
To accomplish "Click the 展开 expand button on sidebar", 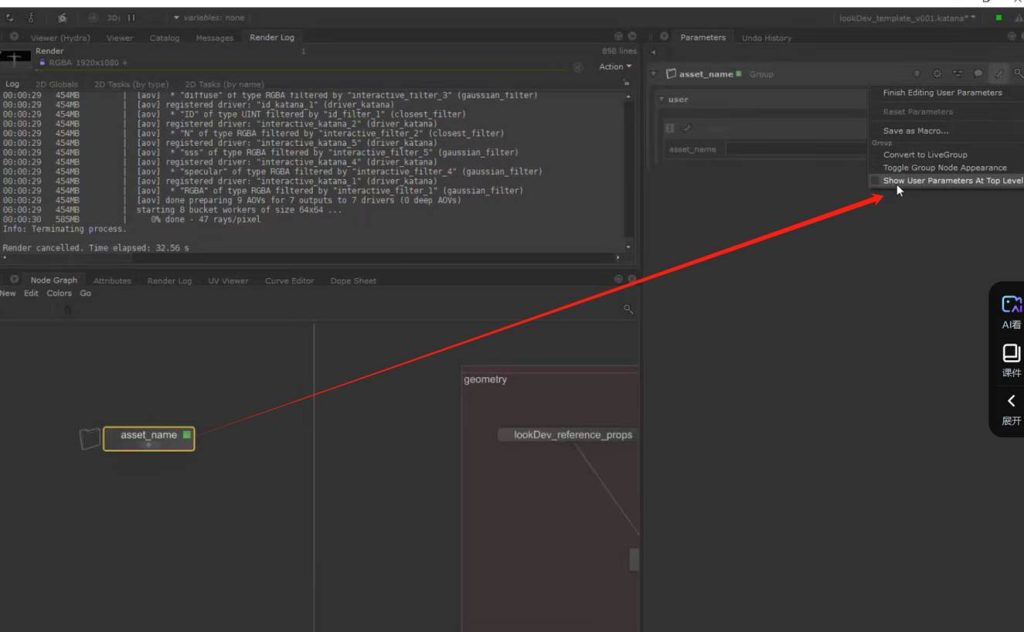I will [x=1011, y=402].
